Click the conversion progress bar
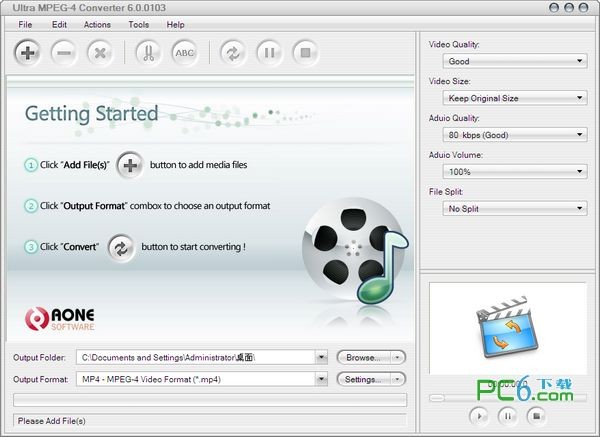Viewport: 600px width, 437px height. pyautogui.click(x=210, y=400)
